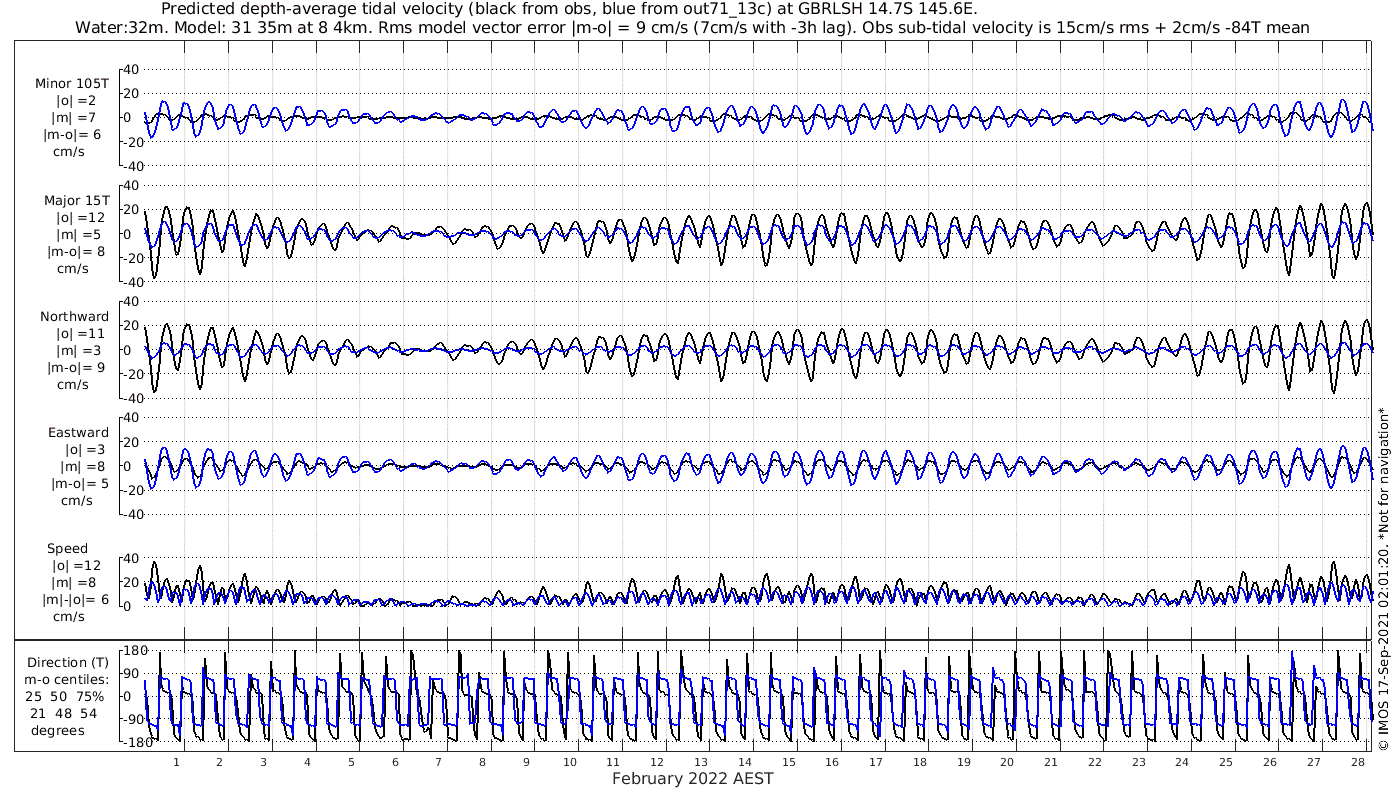Select the 'Speed' panel label
Image resolution: width=1400 pixels, height=800 pixels.
(67, 548)
